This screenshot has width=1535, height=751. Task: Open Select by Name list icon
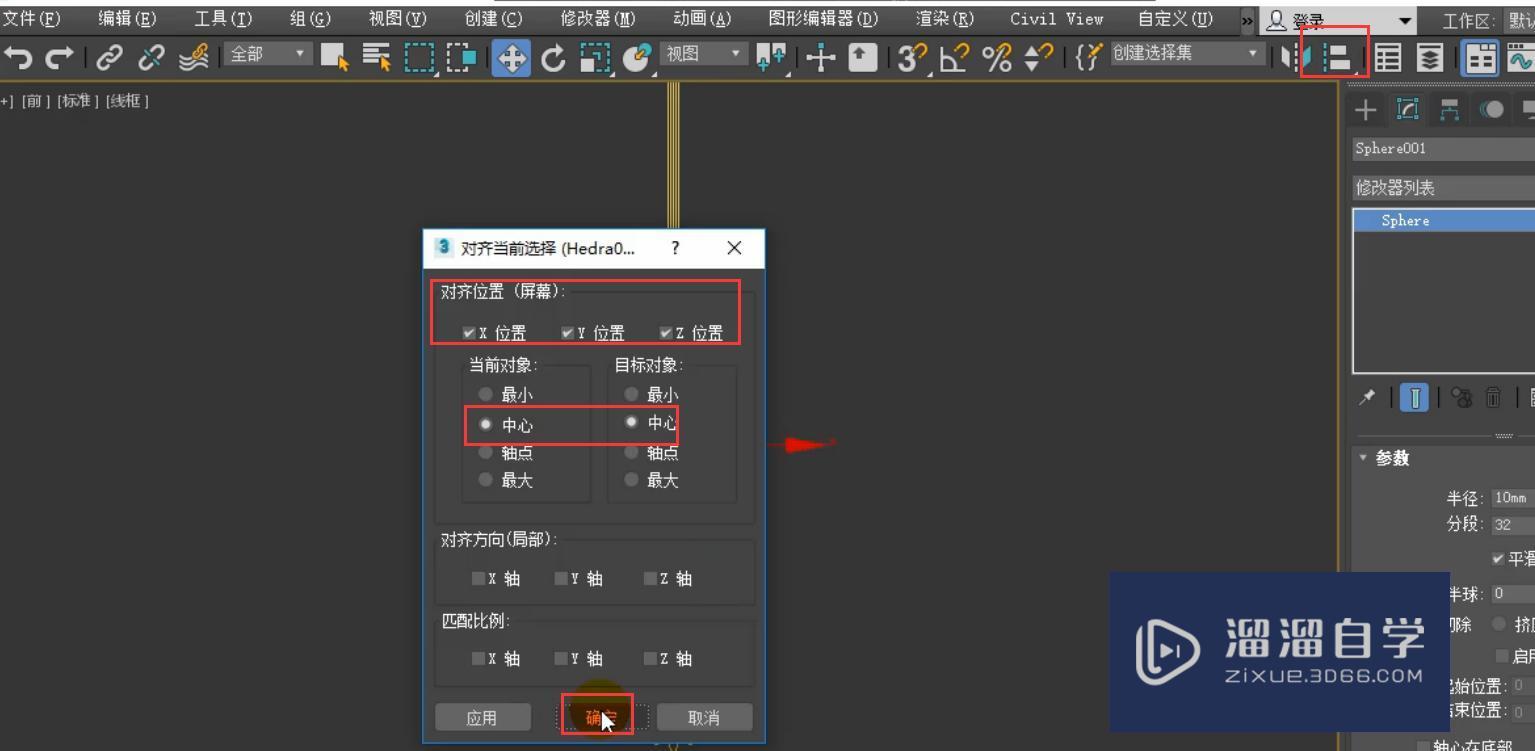[377, 58]
